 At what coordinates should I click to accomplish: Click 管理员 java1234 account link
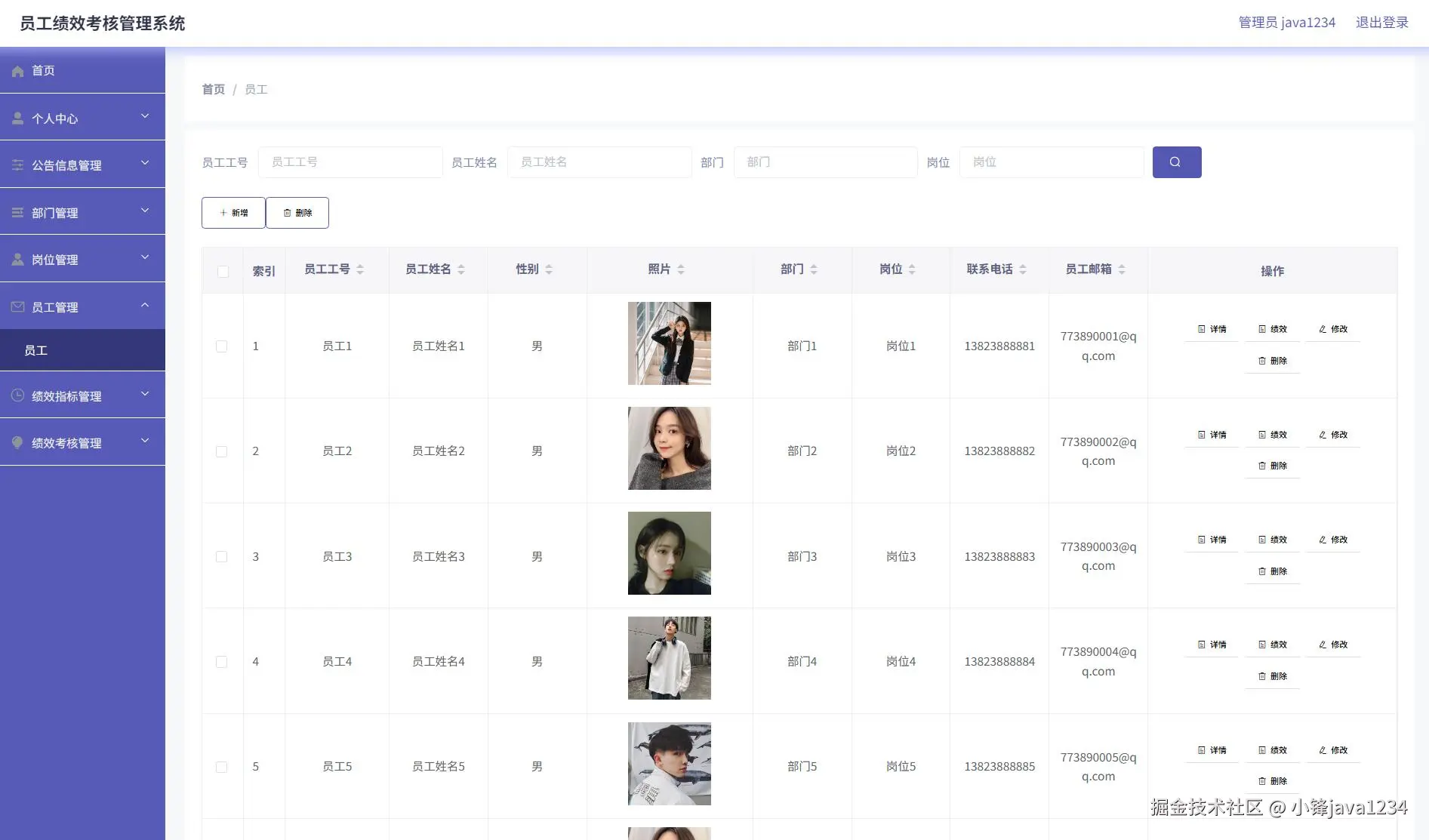(1286, 23)
